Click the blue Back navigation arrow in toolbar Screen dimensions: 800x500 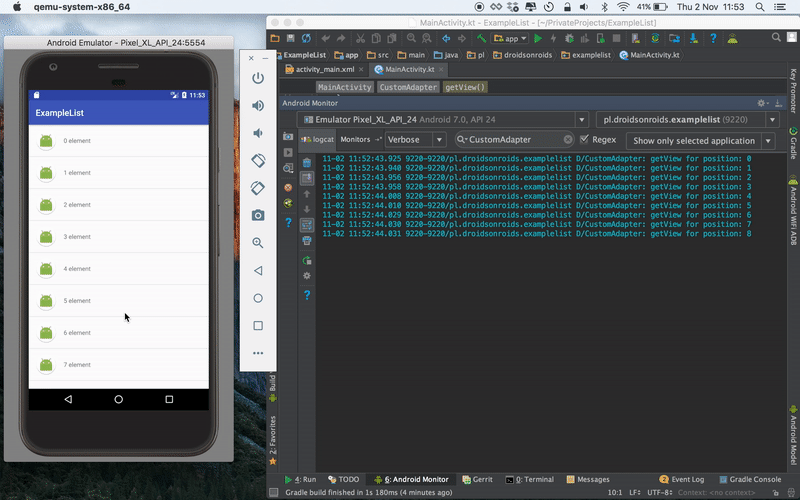pos(446,38)
